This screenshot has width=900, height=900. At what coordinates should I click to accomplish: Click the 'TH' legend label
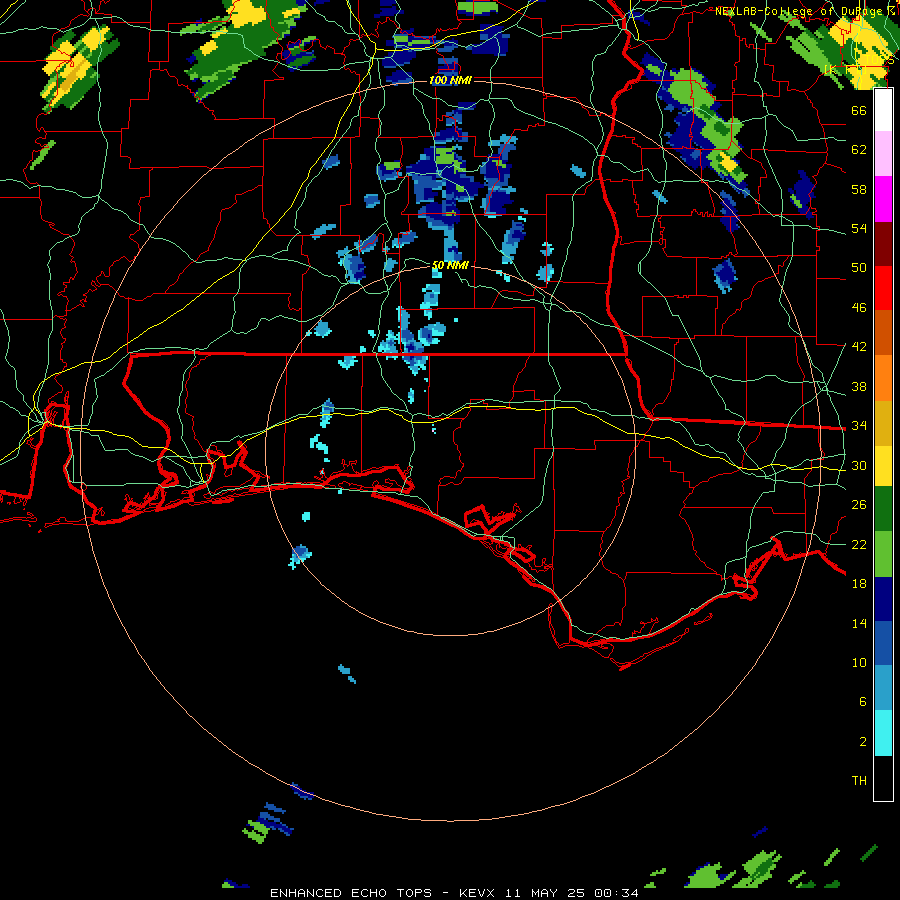click(x=859, y=780)
